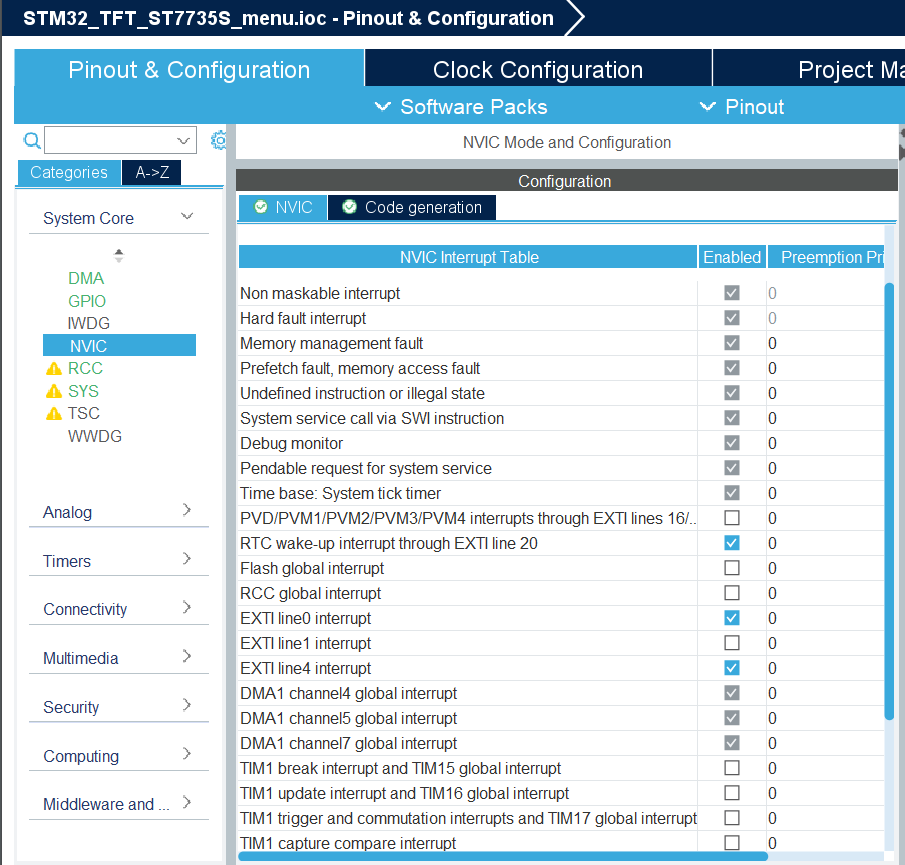Enable TIM1 capture compare interrupt checkbox

click(732, 843)
